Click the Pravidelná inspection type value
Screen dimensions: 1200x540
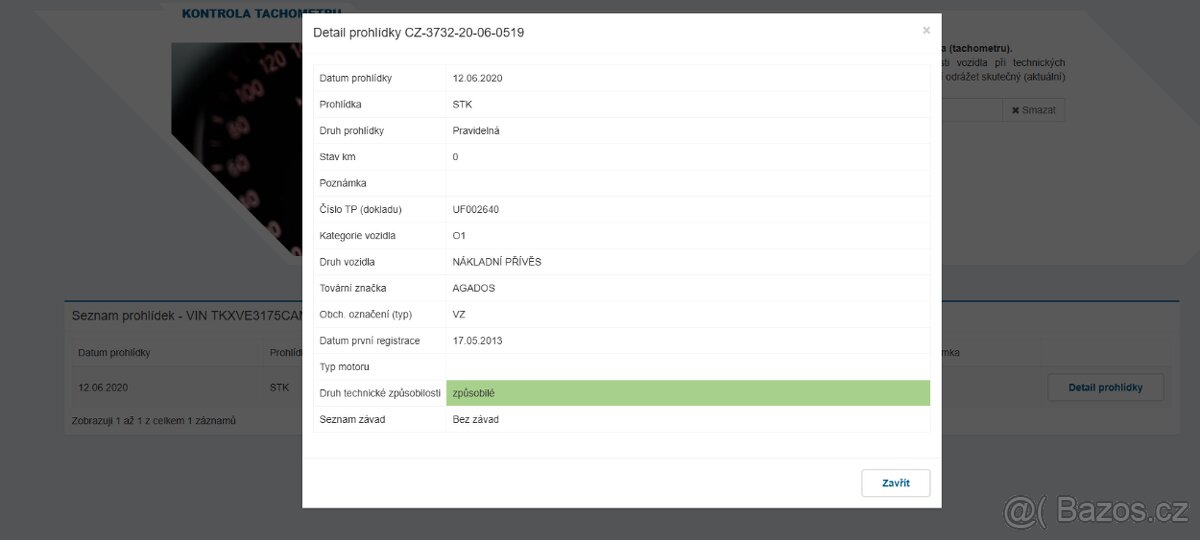(476, 131)
